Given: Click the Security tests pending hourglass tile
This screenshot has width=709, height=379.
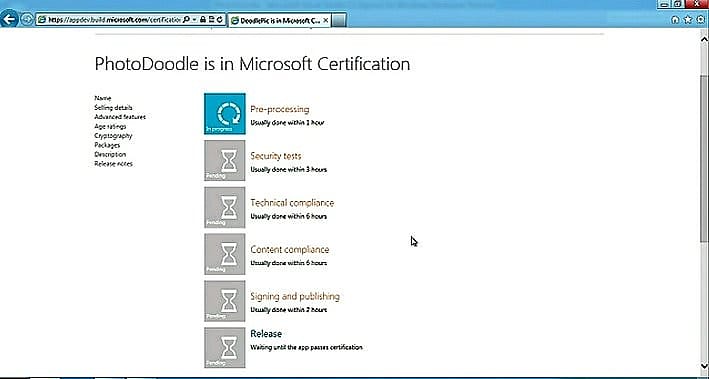Looking at the screenshot, I should tap(225, 160).
